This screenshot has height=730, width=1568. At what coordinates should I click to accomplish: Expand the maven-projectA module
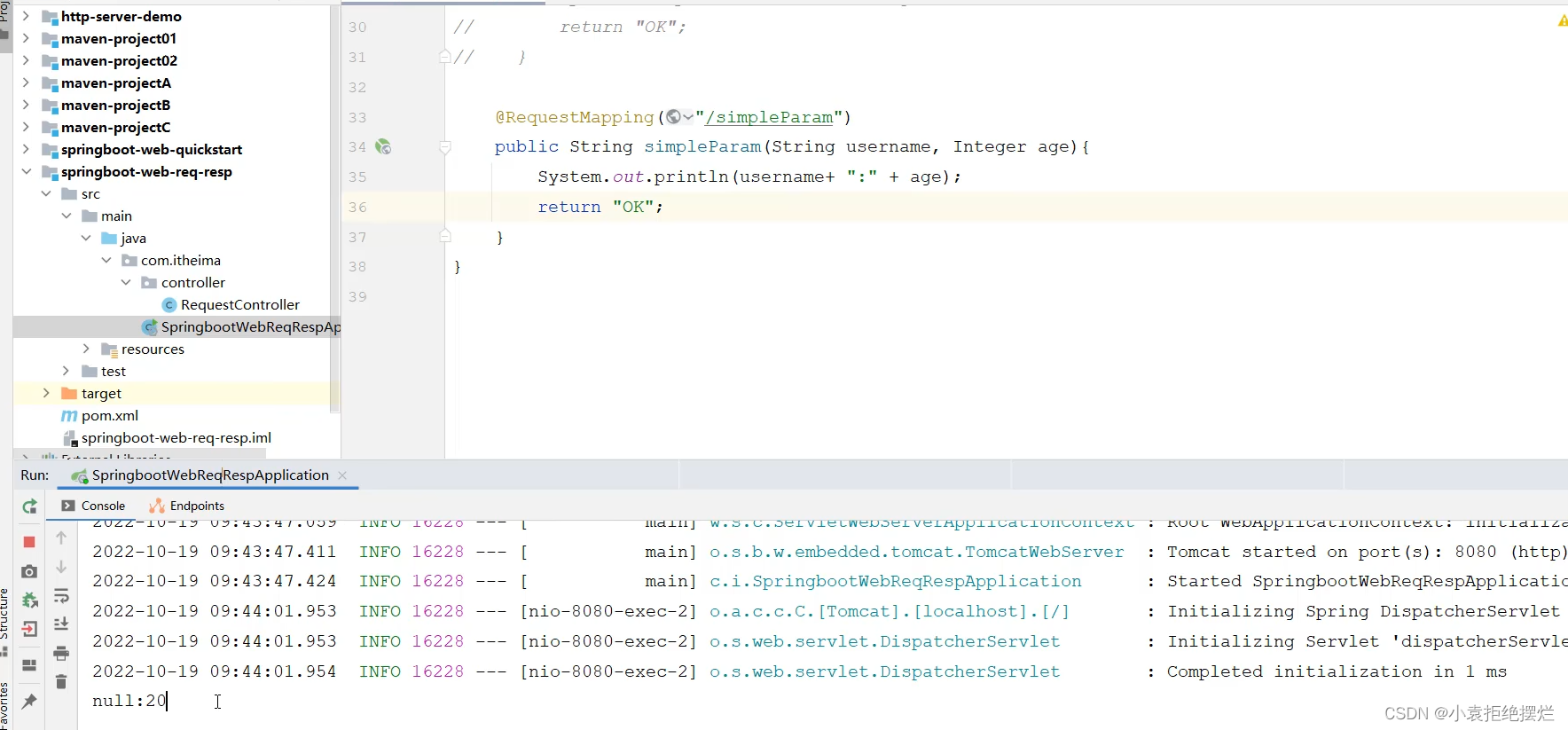26,82
